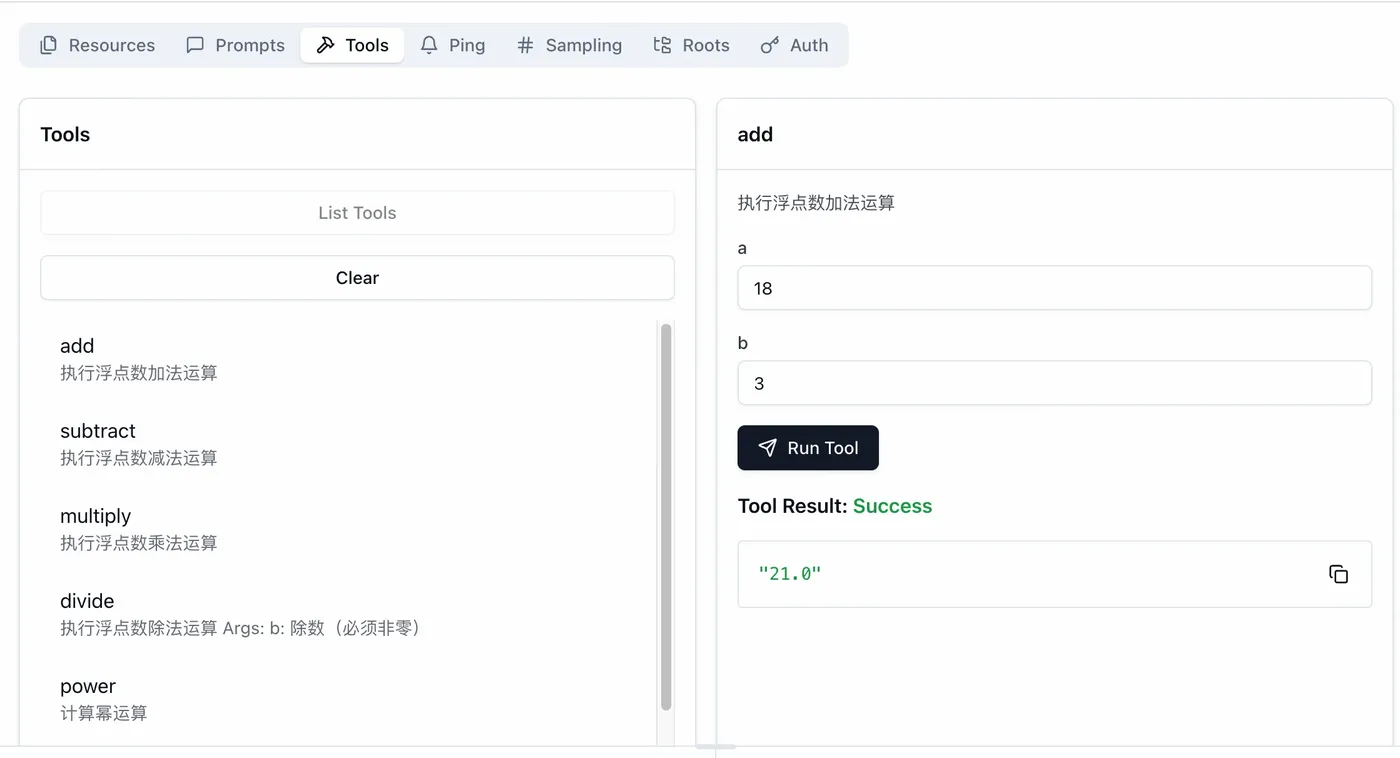This screenshot has width=1400, height=758.
Task: Copy the tool result to clipboard
Action: pyautogui.click(x=1338, y=574)
